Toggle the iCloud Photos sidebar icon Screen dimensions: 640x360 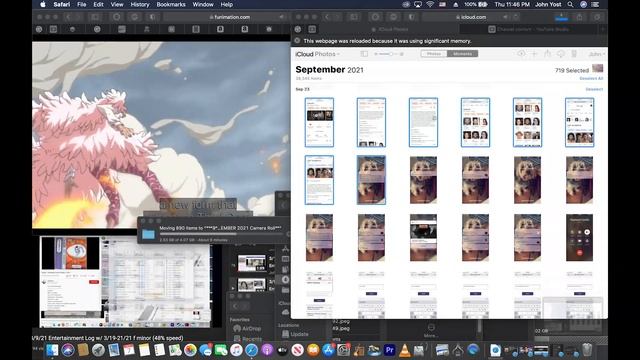[x=364, y=54]
